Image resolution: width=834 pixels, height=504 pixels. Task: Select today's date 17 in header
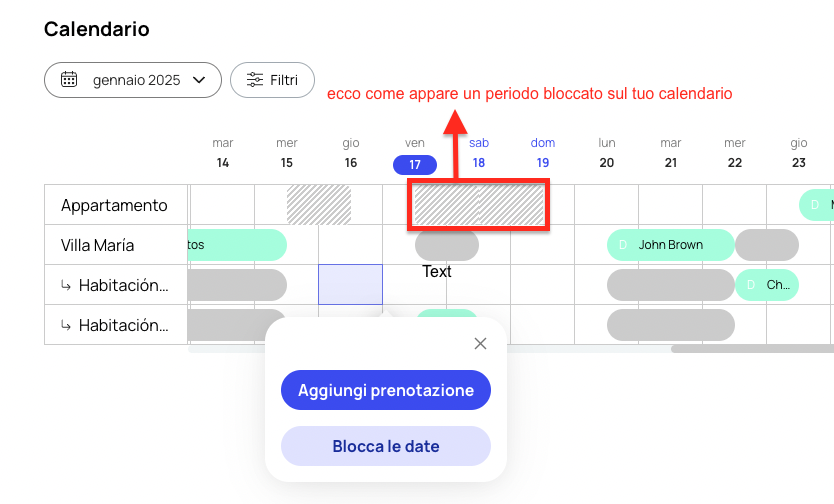click(x=415, y=165)
